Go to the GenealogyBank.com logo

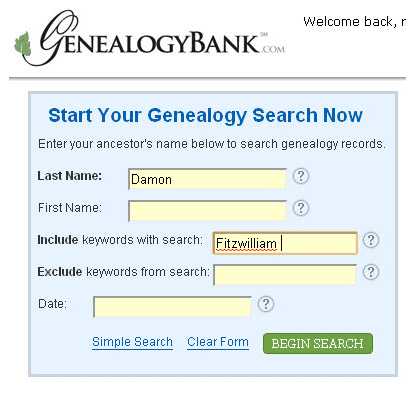point(150,38)
